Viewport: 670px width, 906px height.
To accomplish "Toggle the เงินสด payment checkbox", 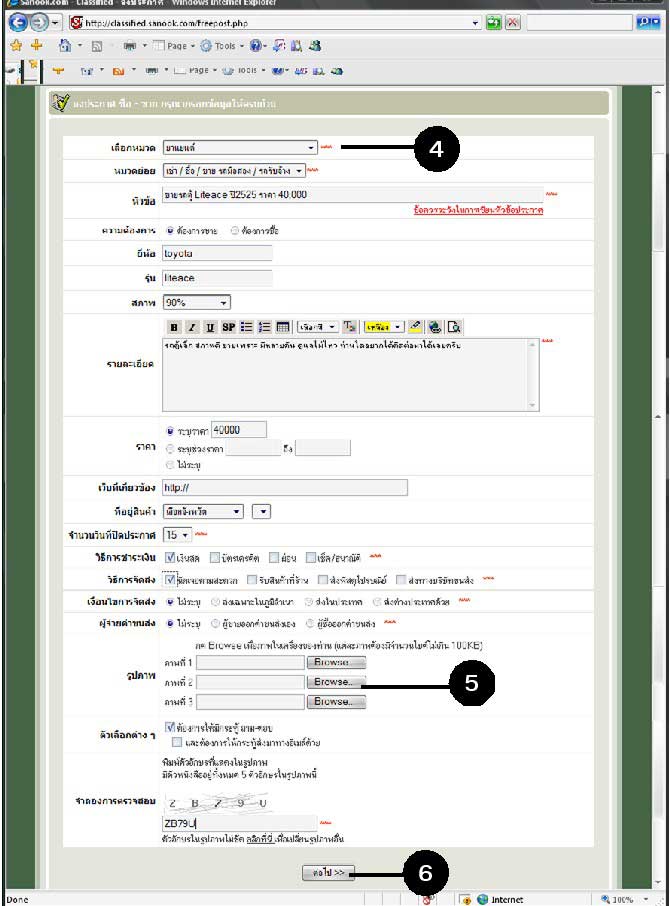I will [x=170, y=558].
